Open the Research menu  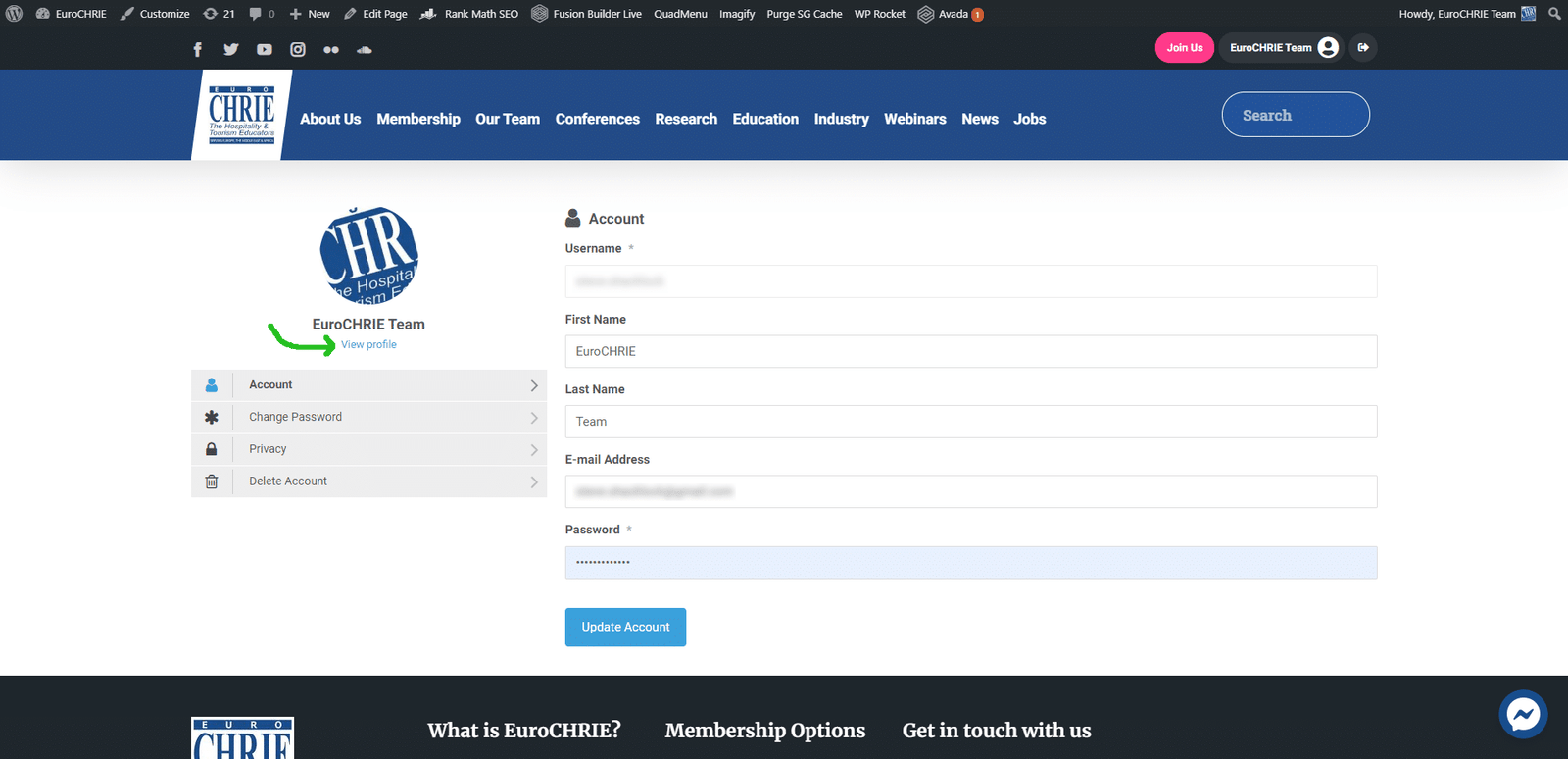pyautogui.click(x=686, y=119)
